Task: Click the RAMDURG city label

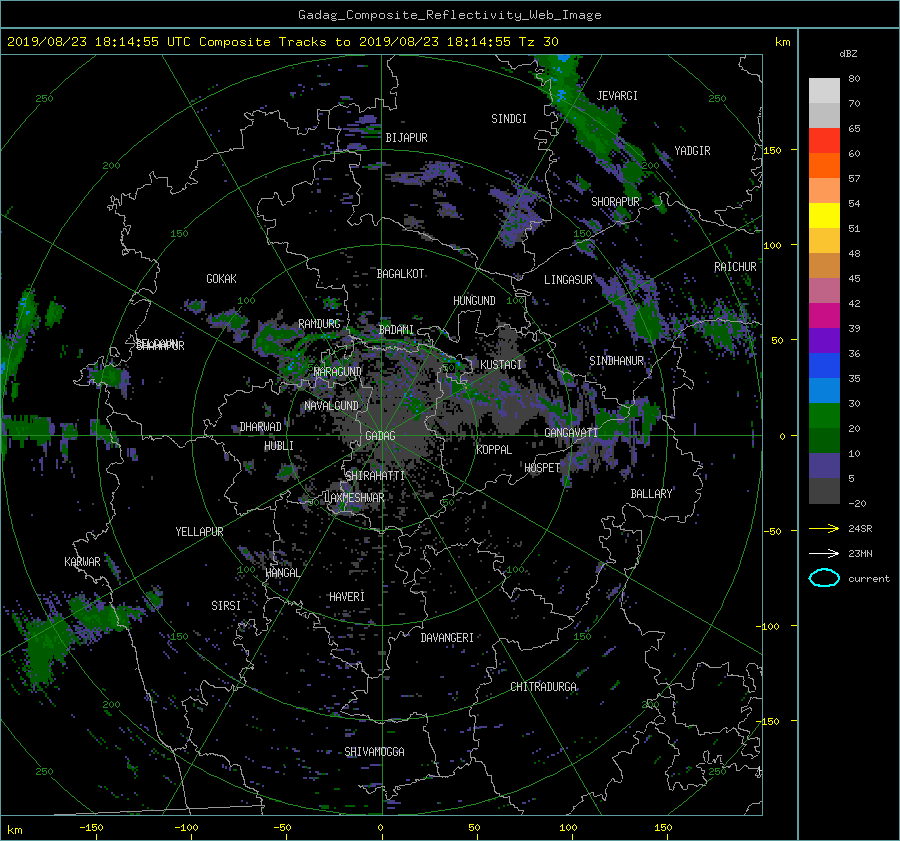Action: pos(319,324)
